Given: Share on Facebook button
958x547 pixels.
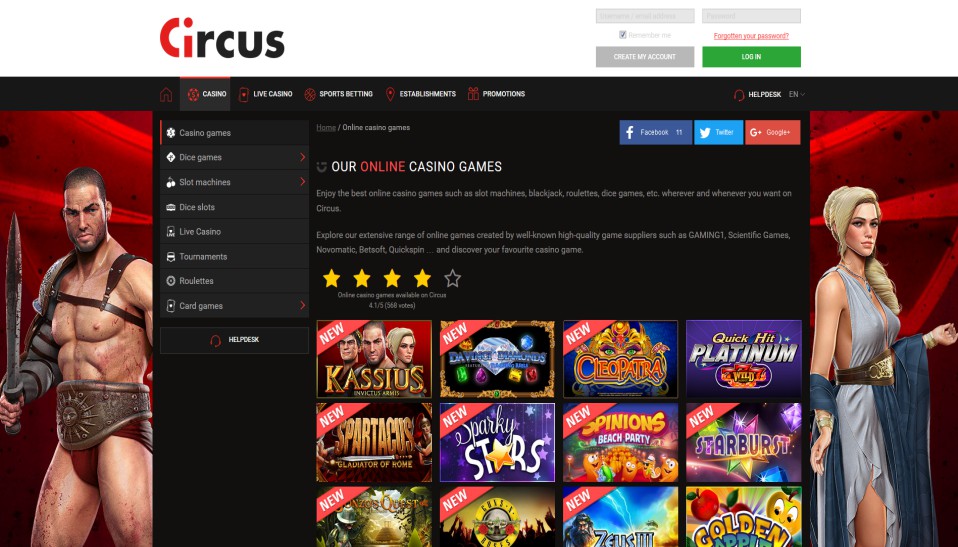Looking at the screenshot, I should tap(656, 132).
